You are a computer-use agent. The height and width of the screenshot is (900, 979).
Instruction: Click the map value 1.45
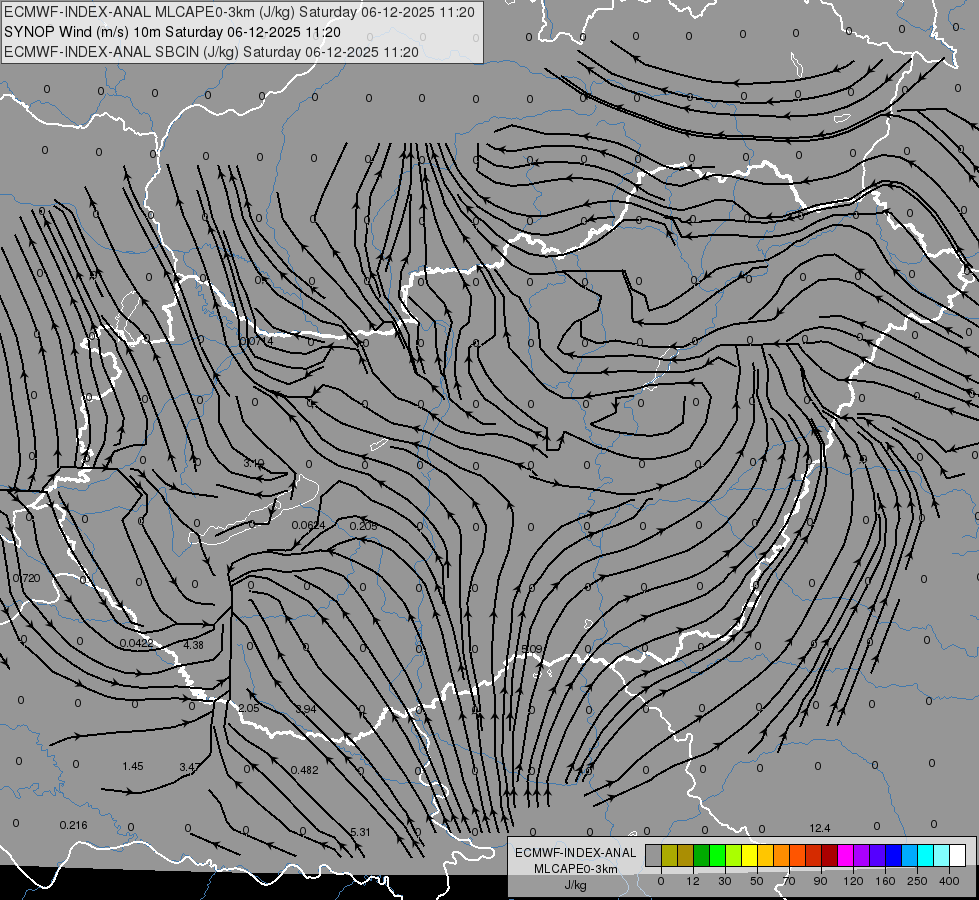133,766
